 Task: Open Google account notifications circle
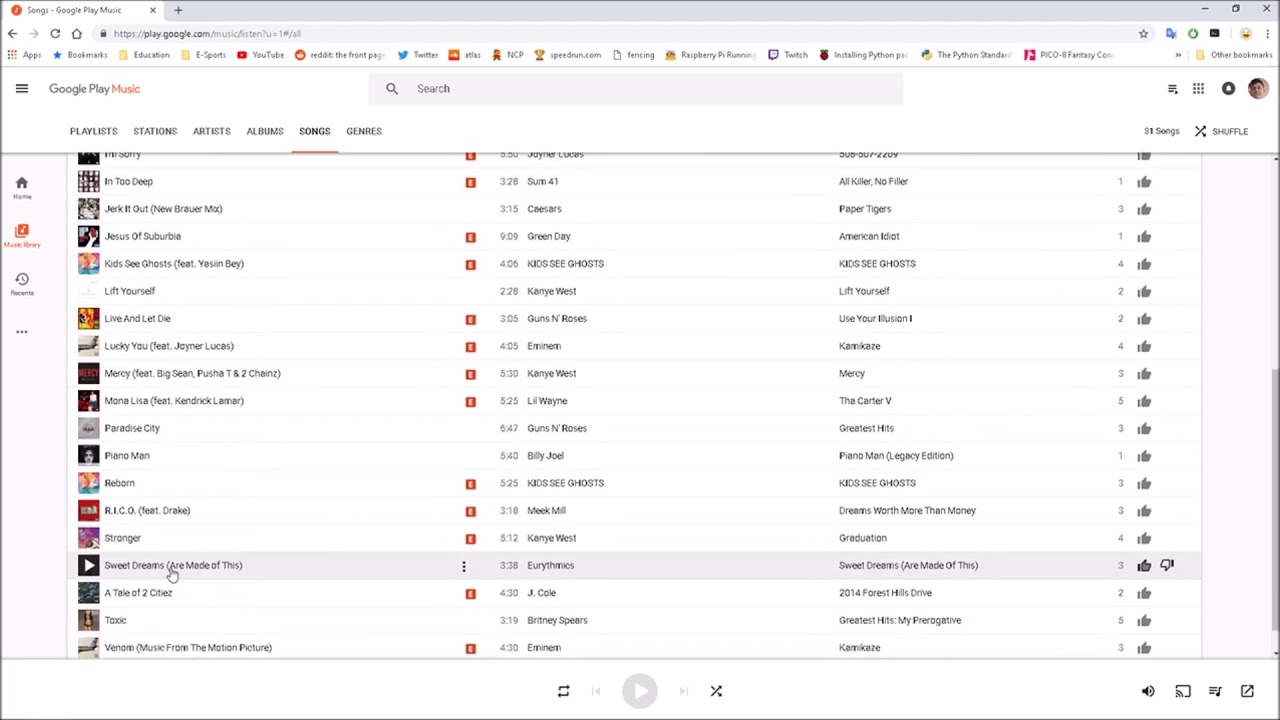coord(1228,89)
